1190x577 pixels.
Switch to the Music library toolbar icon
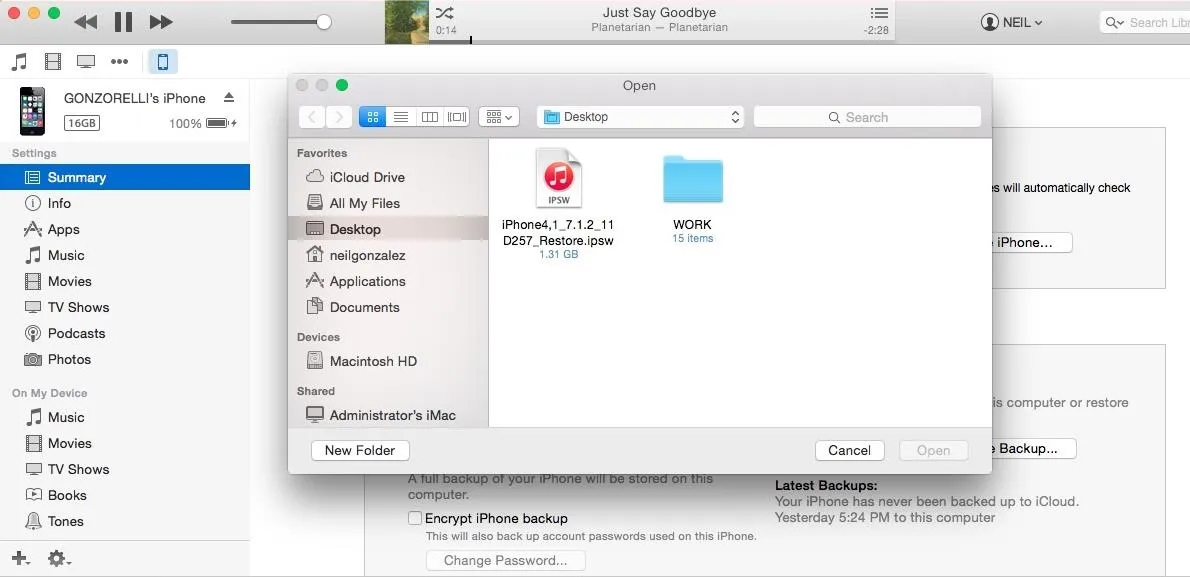pos(20,61)
